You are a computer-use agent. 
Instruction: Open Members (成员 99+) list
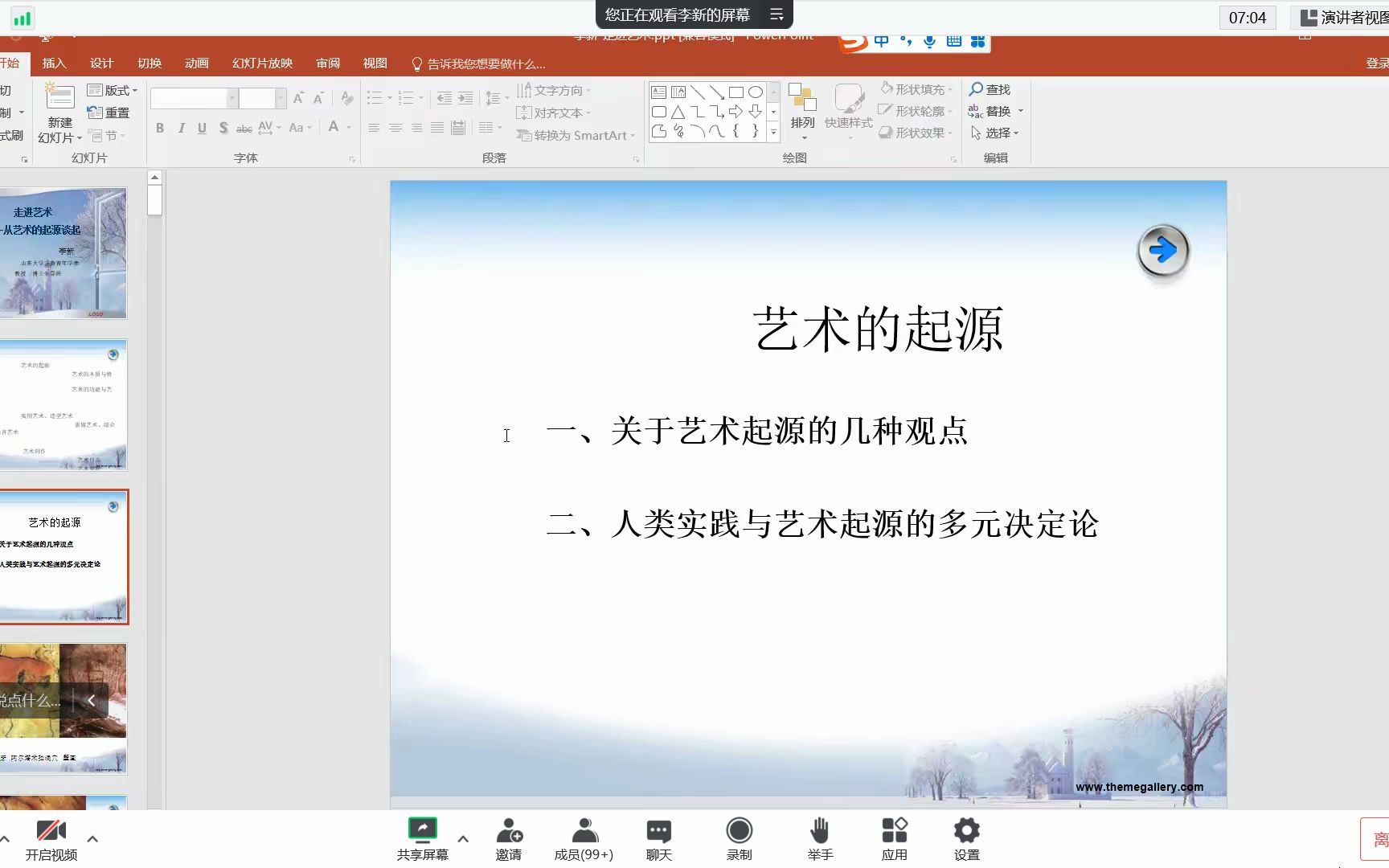pos(584,839)
